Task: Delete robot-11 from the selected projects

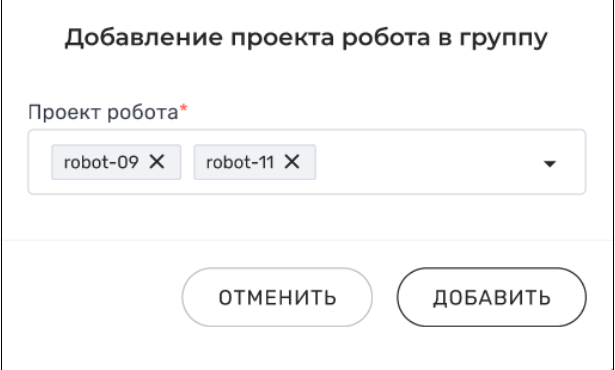Action: 292,161
